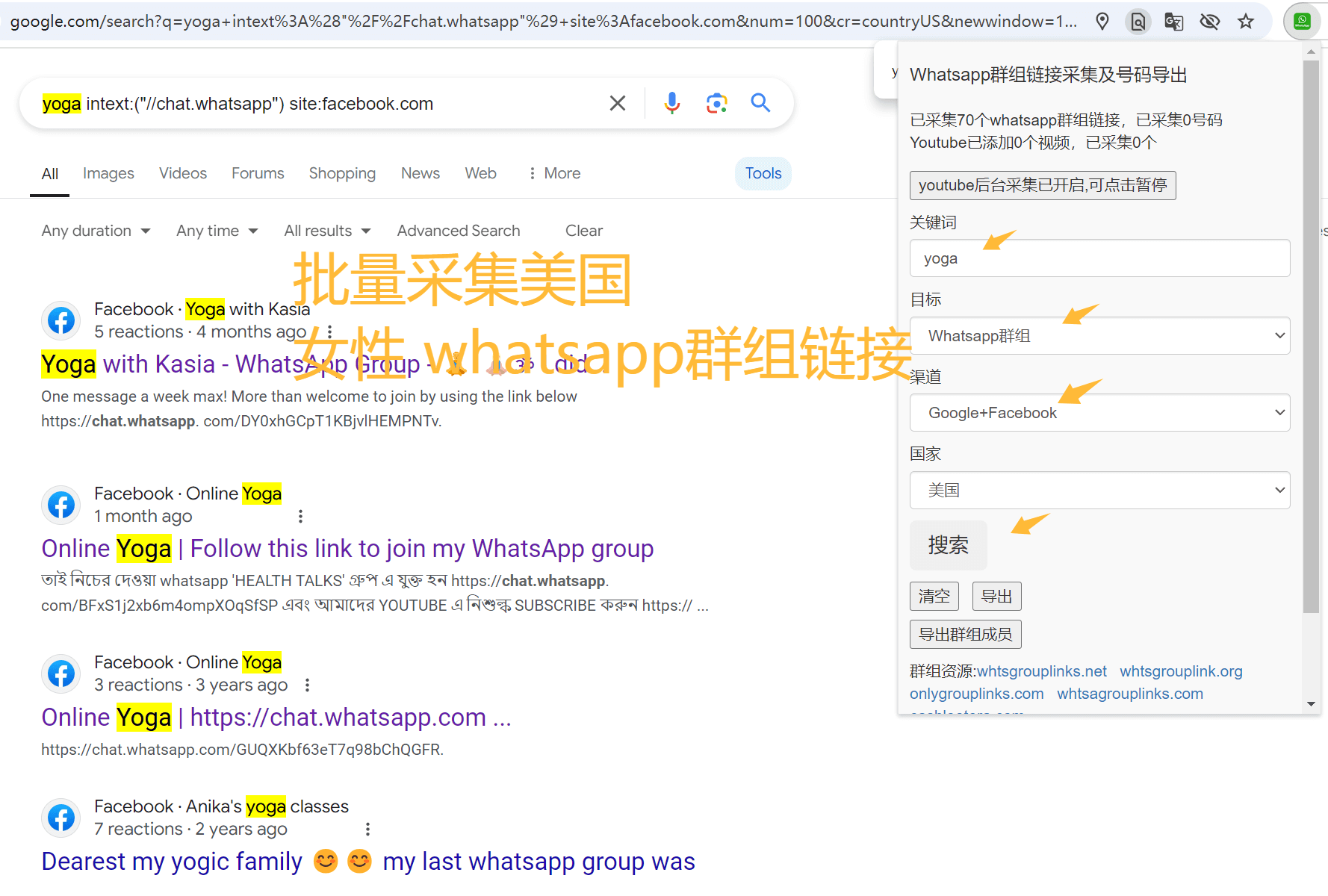The height and width of the screenshot is (896, 1328).
Task: Expand the Any duration filter
Action: click(96, 231)
